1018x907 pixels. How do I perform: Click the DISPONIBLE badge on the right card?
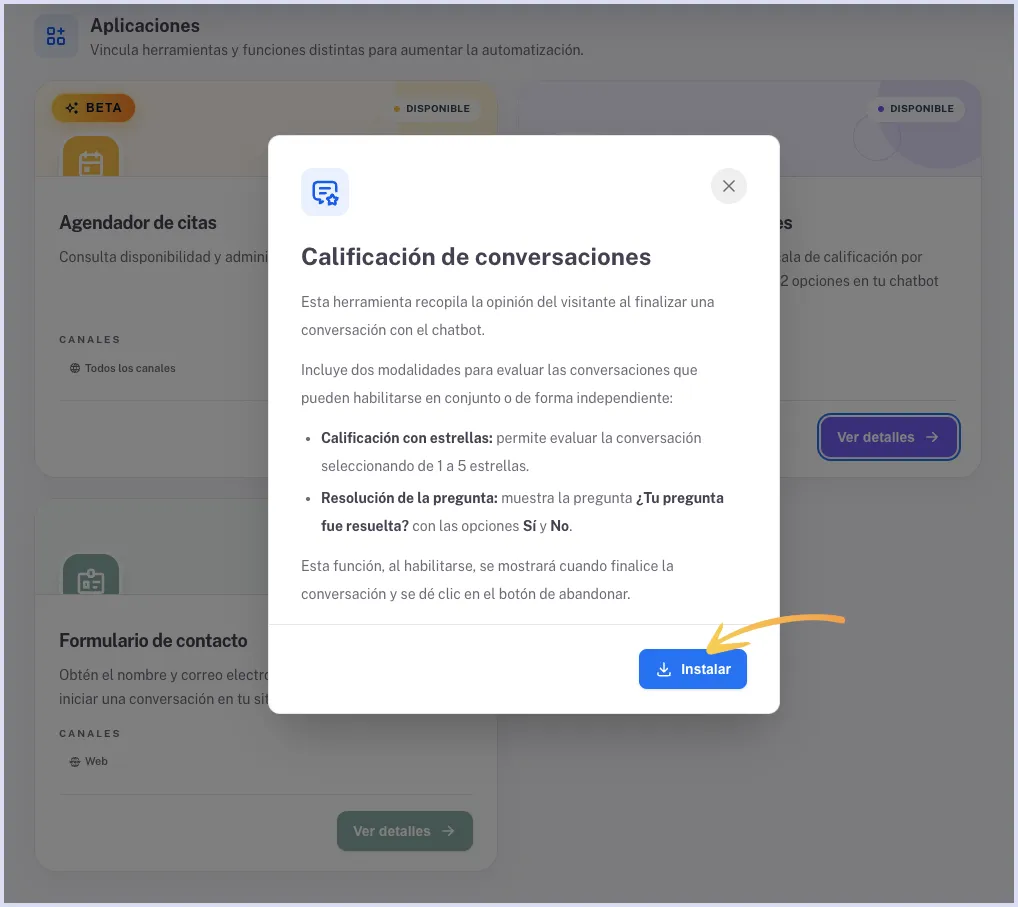[x=915, y=108]
